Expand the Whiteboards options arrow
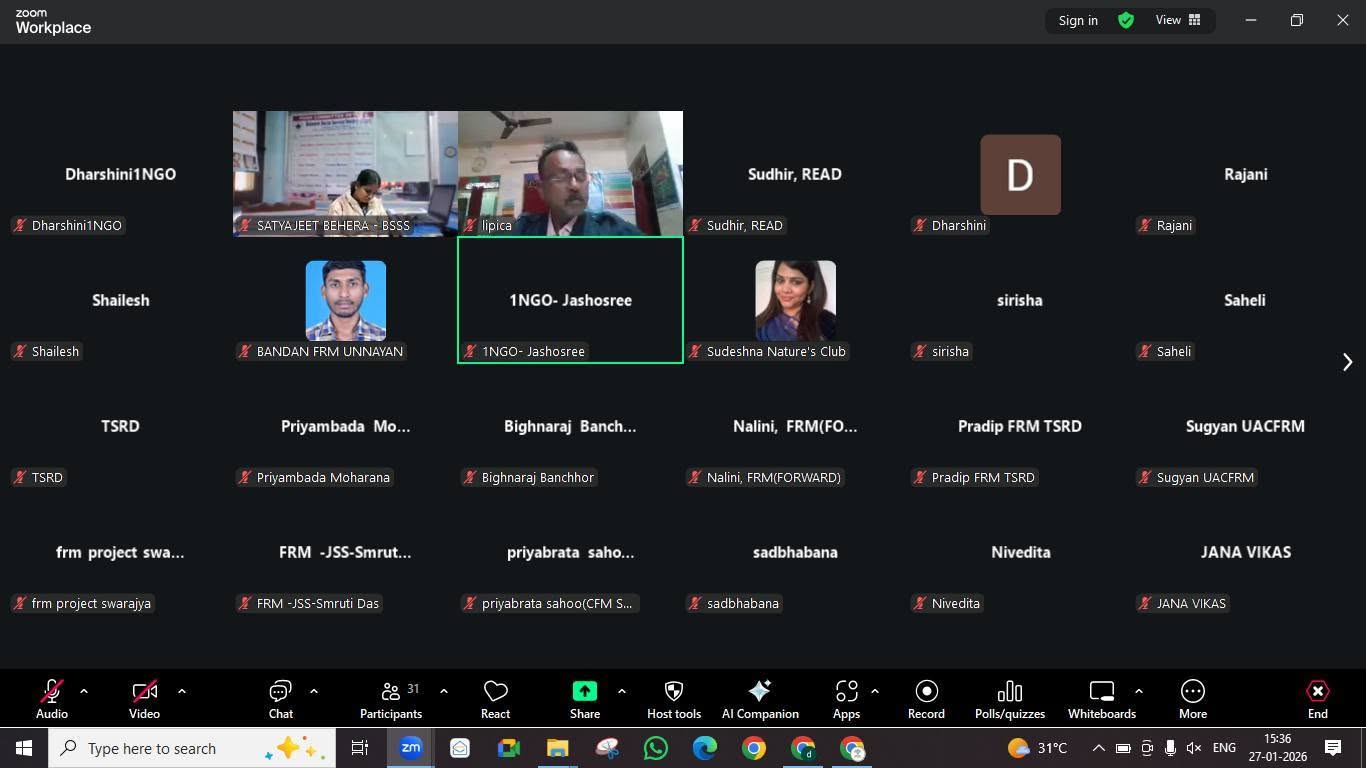Viewport: 1366px width, 768px height. (x=1138, y=691)
